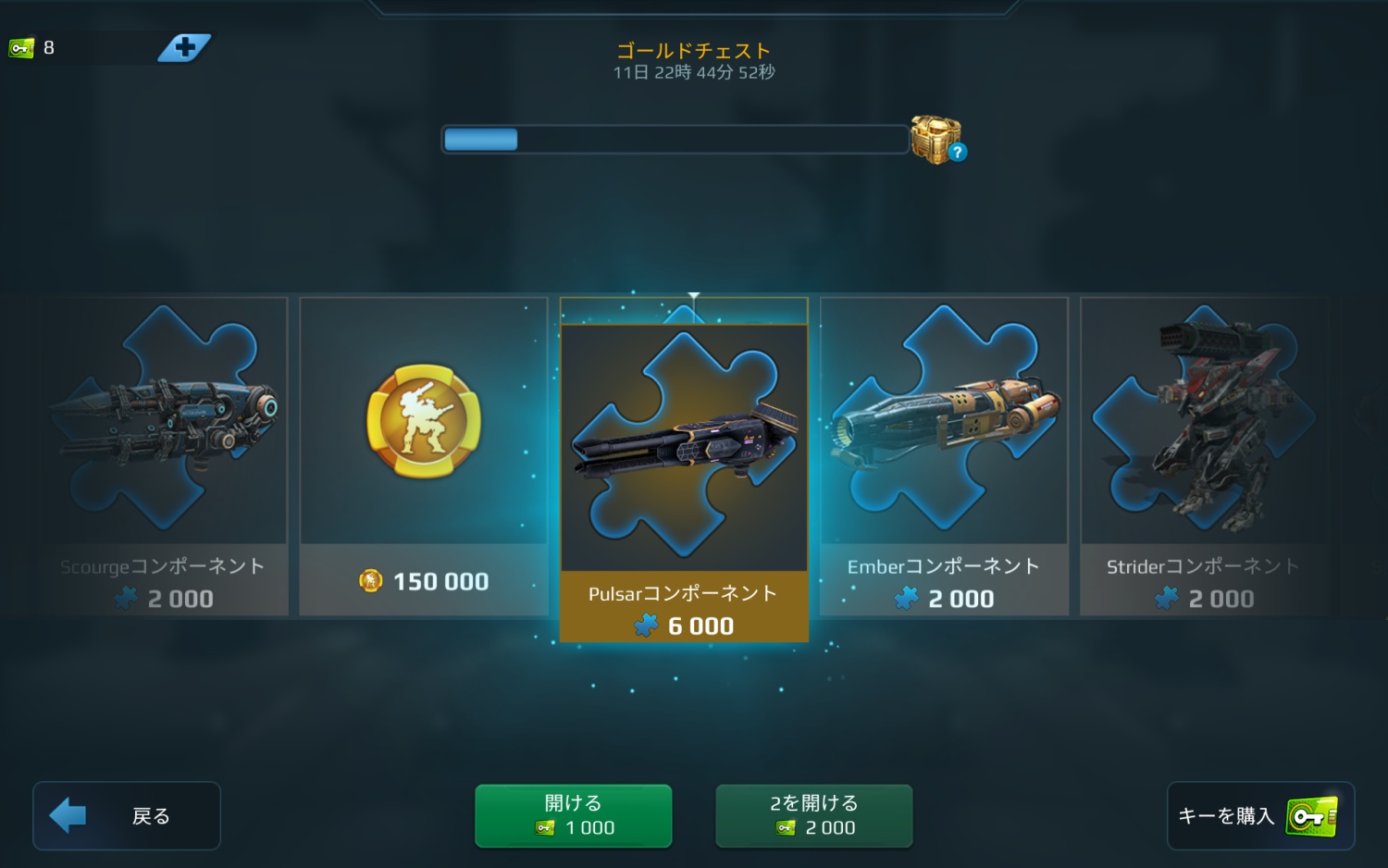Tap the blue plus add-keys icon
Viewport: 1388px width, 868px height.
click(x=184, y=47)
